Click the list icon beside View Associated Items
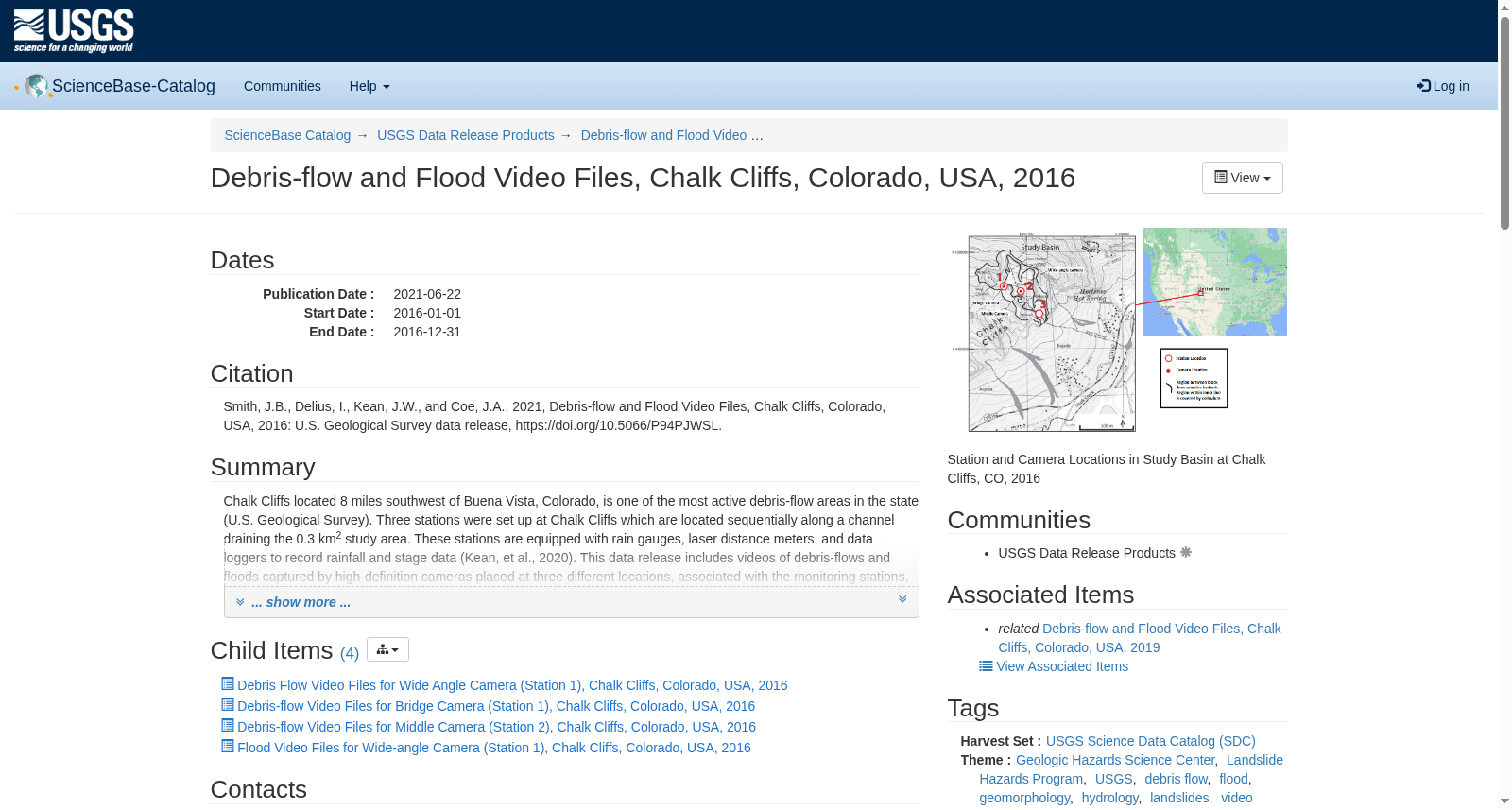 click(x=986, y=666)
